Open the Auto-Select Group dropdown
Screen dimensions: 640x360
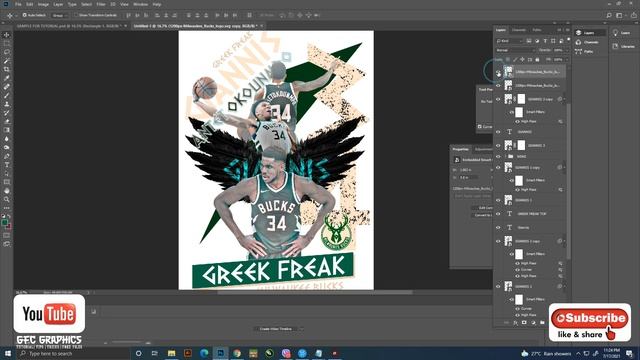point(59,15)
